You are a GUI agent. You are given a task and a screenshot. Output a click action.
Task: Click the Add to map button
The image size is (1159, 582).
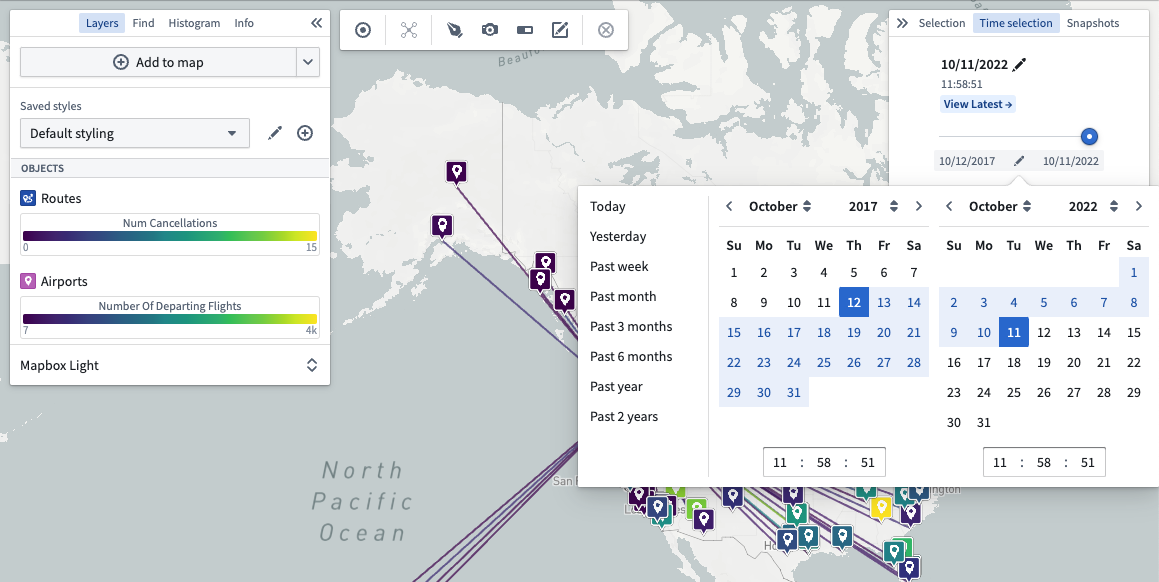(158, 62)
